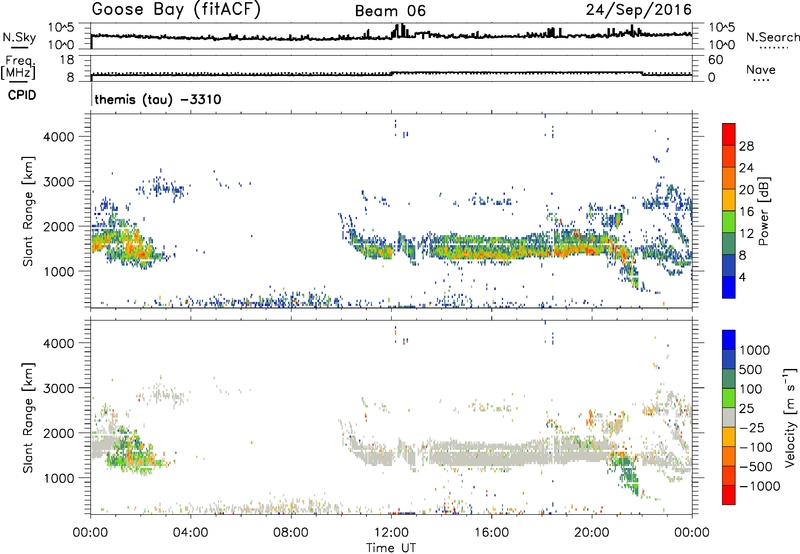The width and height of the screenshot is (800, 554).
Task: Click the "-100" label on velocity colorbar
Action: tap(756, 447)
